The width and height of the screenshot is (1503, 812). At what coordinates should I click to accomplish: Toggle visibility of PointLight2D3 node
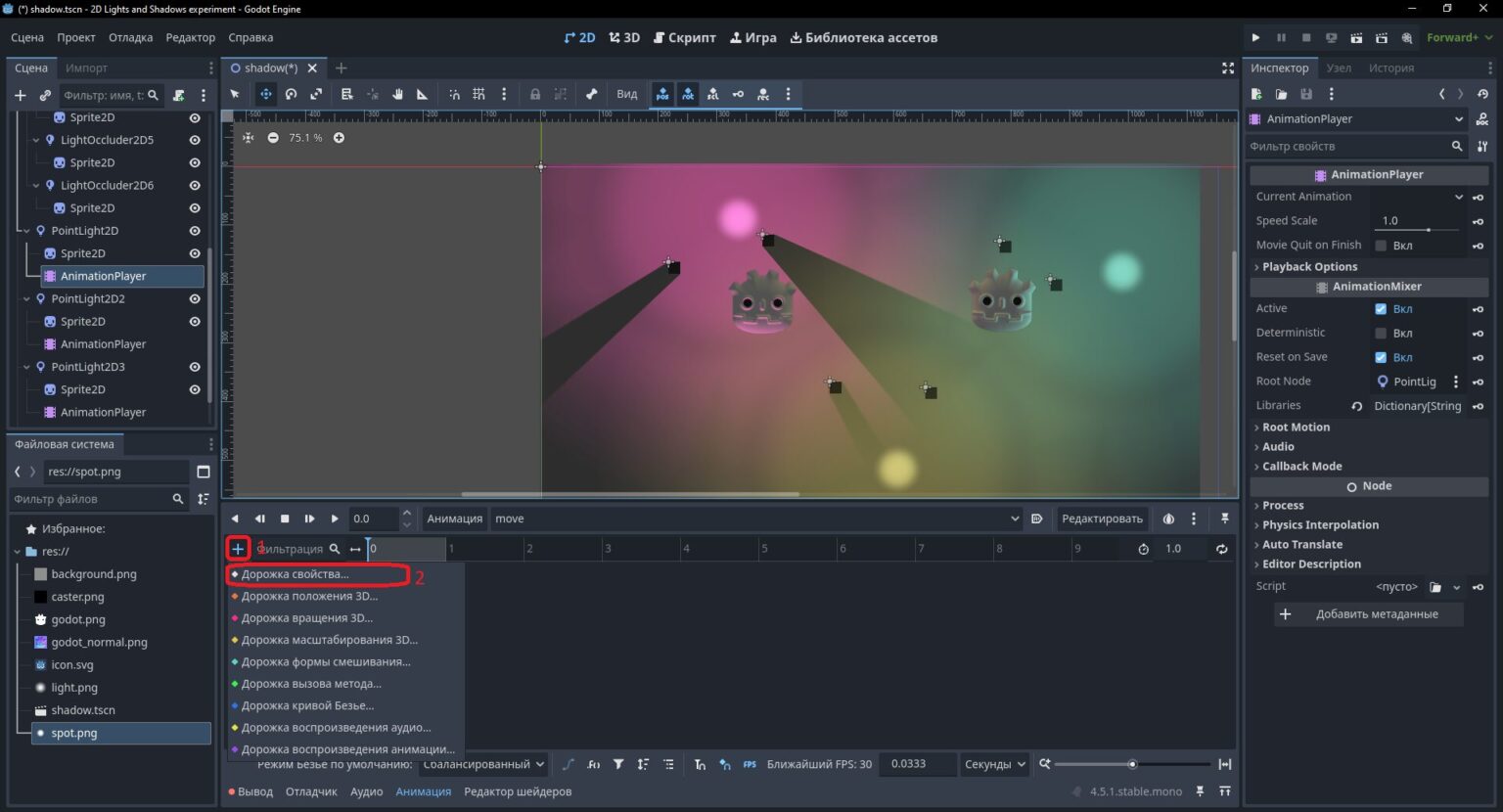tap(195, 367)
